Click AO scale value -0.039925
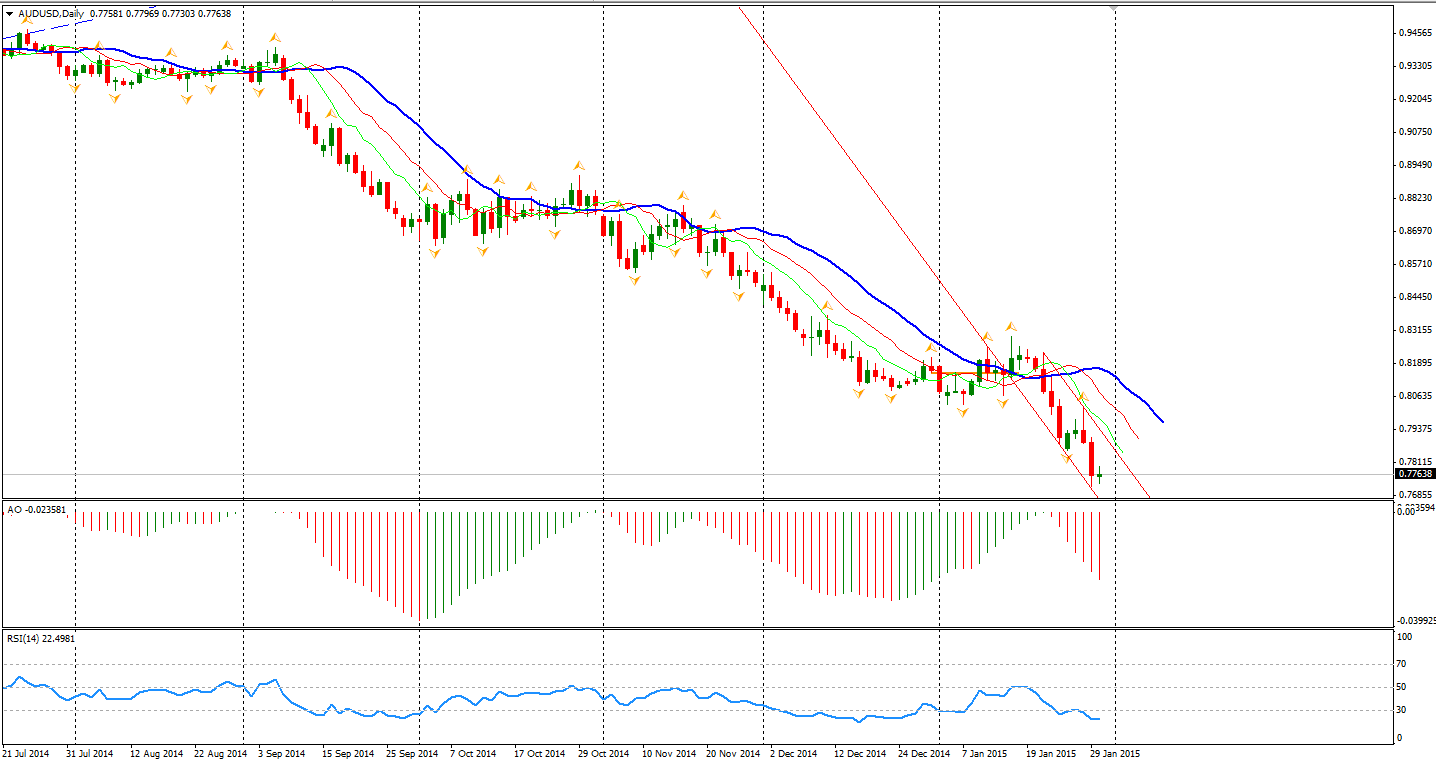Viewport: 1436px width, 762px height. tap(1416, 620)
